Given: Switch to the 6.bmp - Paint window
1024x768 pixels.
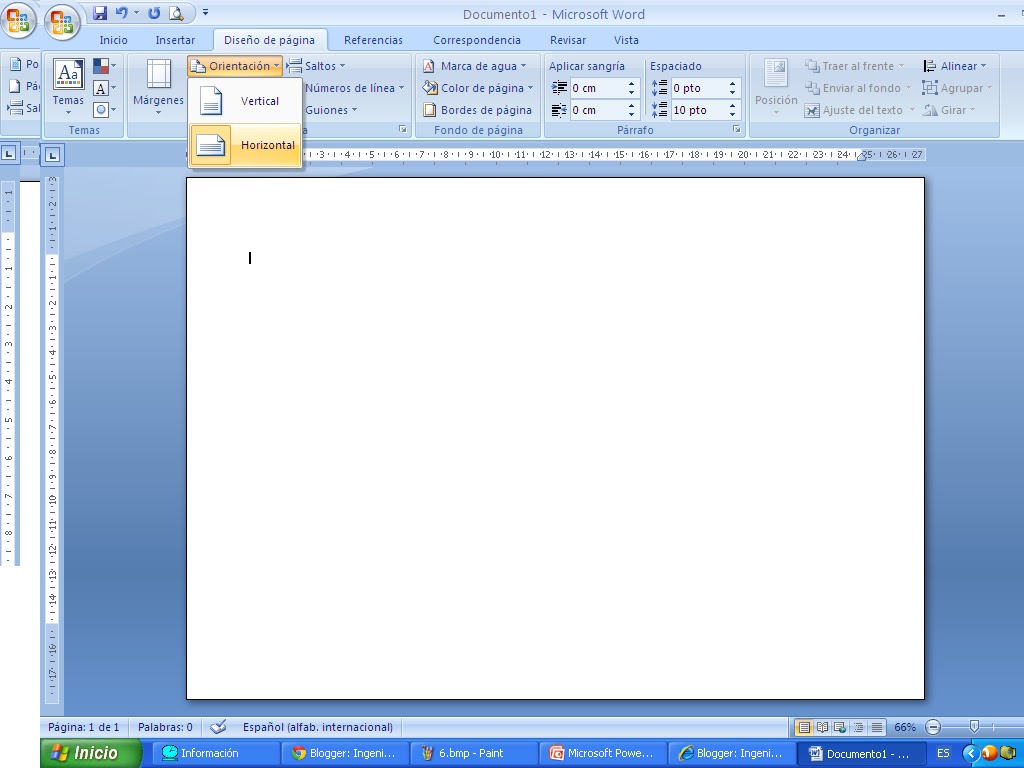Looking at the screenshot, I should (x=475, y=753).
